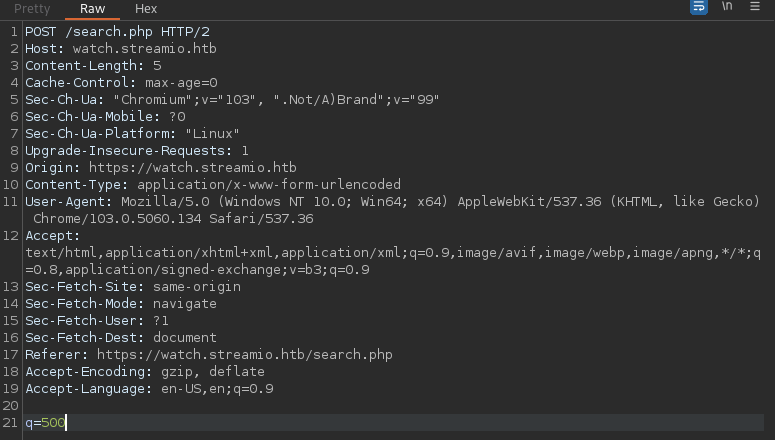Image resolution: width=775 pixels, height=440 pixels.
Task: Click the Referer URL ending in search.php
Action: tap(244, 354)
